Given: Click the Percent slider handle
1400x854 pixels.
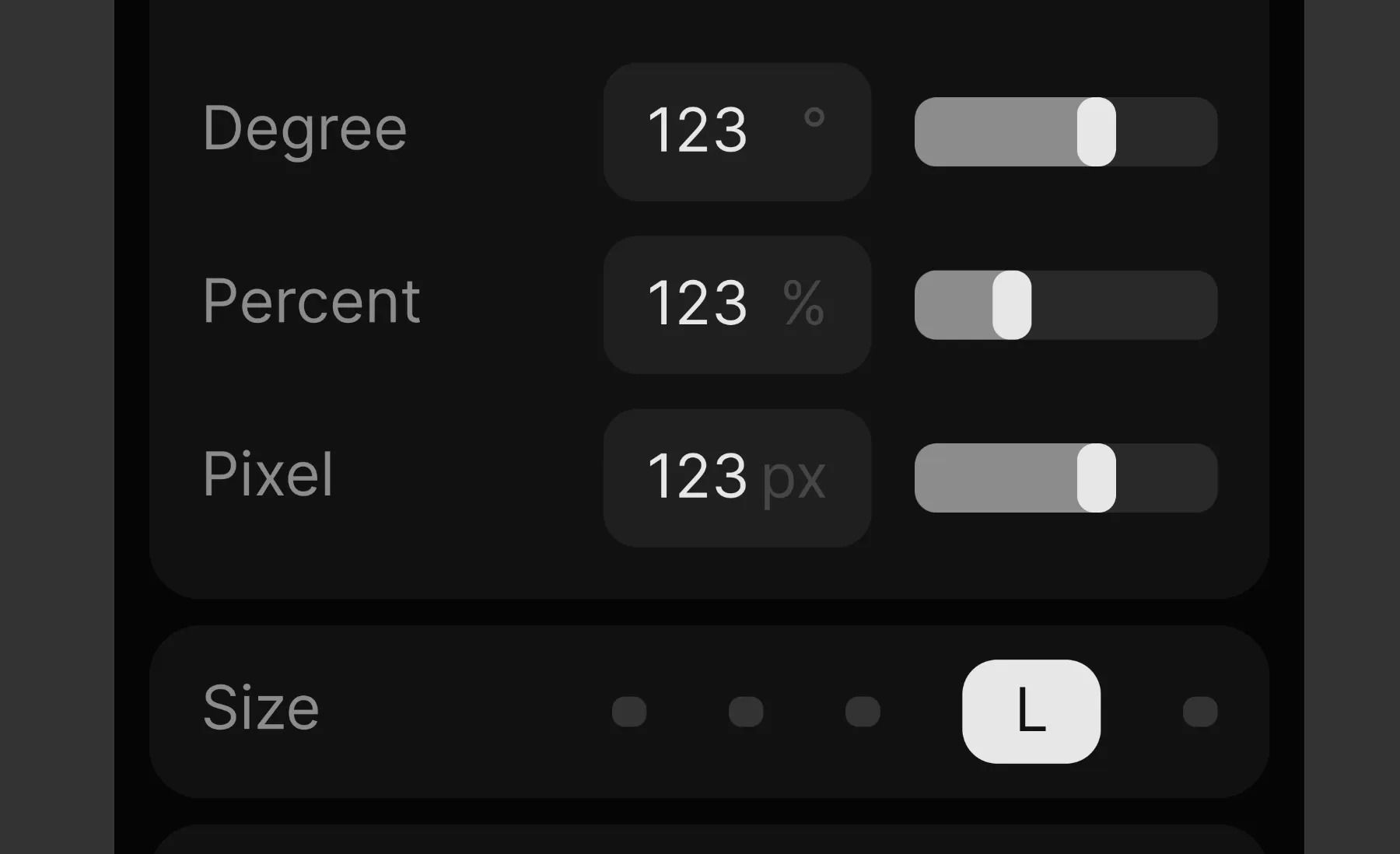Looking at the screenshot, I should (1012, 305).
